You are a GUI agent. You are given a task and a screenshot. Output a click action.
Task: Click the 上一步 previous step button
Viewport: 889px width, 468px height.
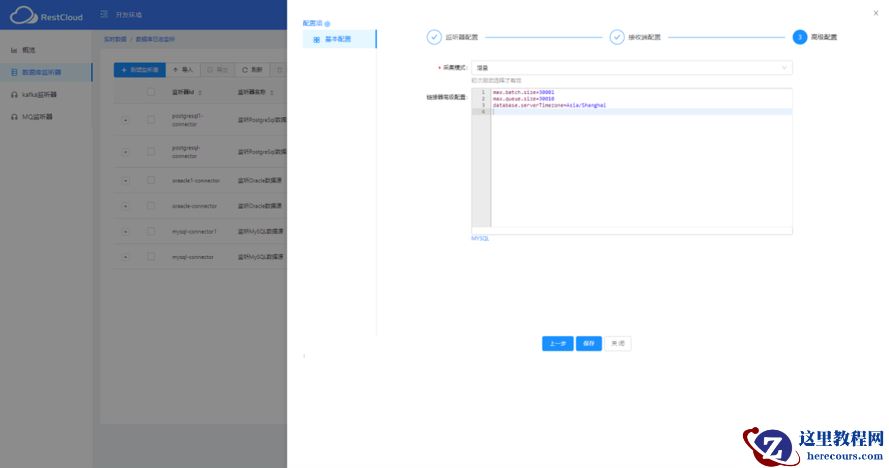(x=557, y=343)
